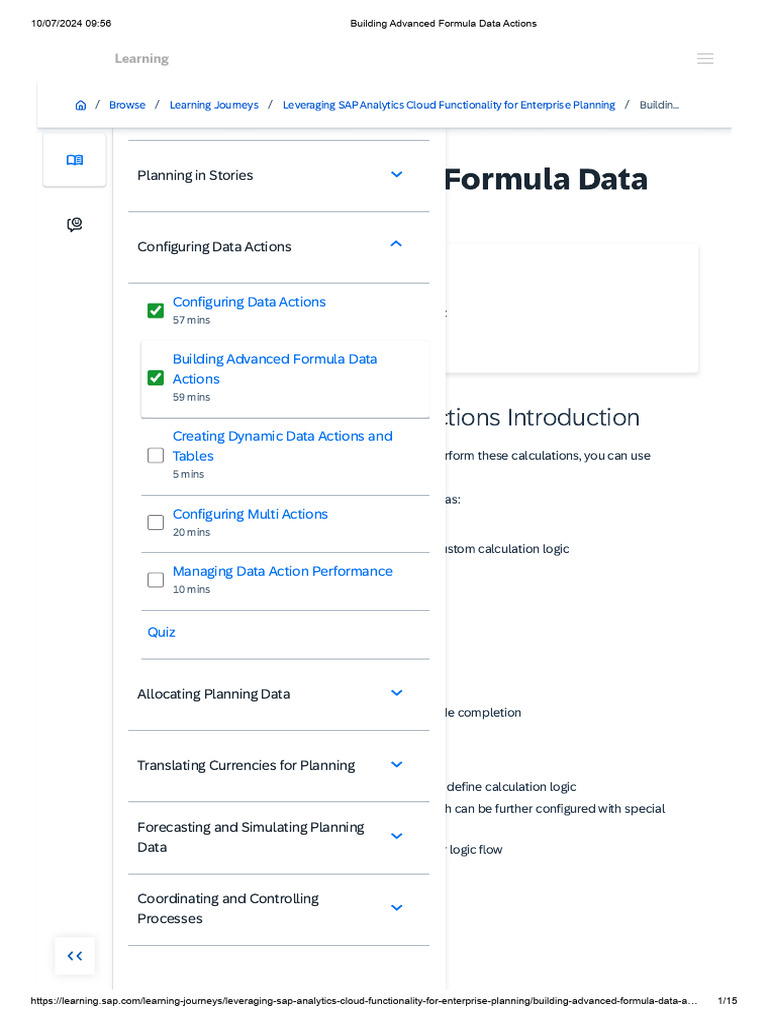Check the Creating Dynamic Data Actions checkbox

(x=156, y=455)
